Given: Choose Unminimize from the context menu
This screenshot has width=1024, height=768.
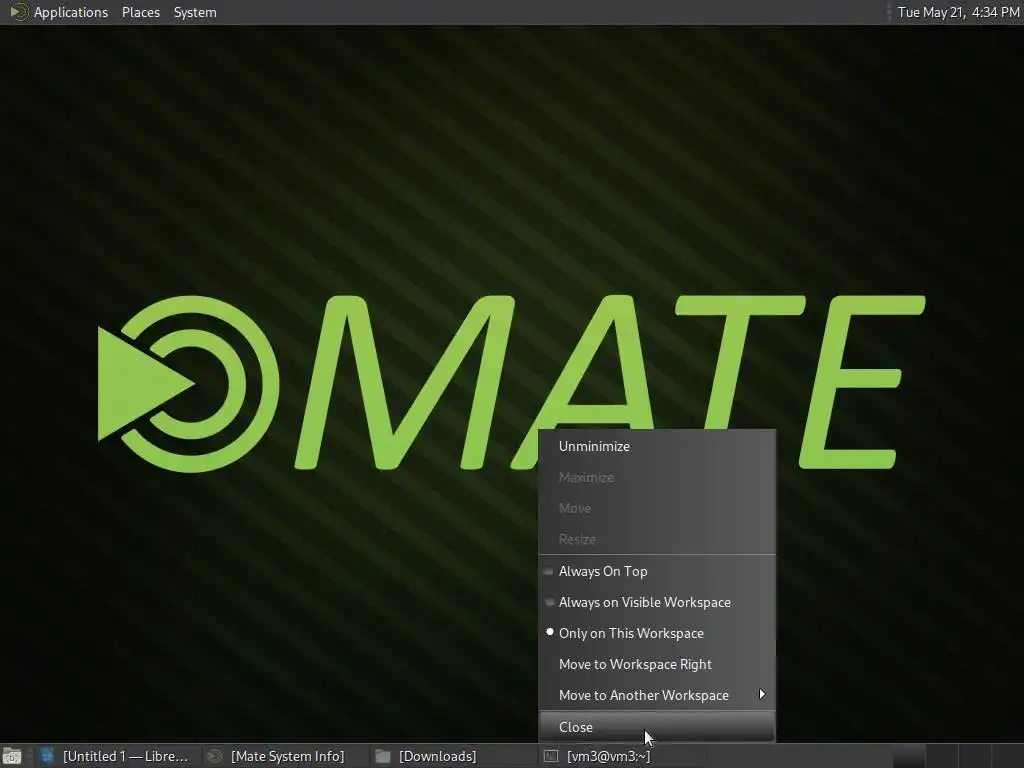Looking at the screenshot, I should coord(657,446).
